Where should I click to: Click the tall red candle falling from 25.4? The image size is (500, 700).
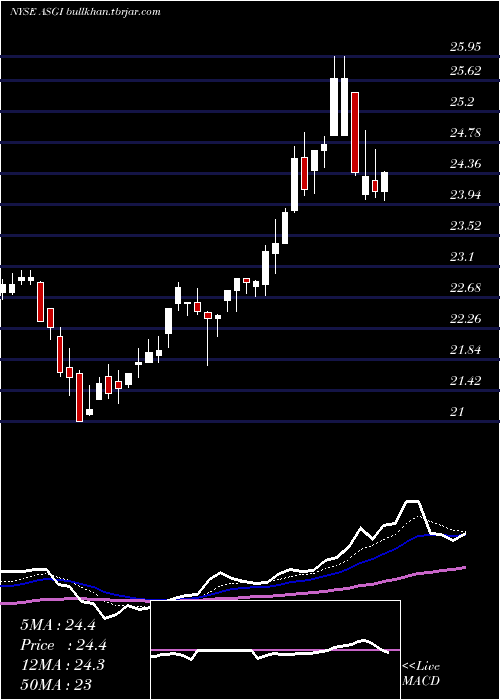tap(355, 133)
